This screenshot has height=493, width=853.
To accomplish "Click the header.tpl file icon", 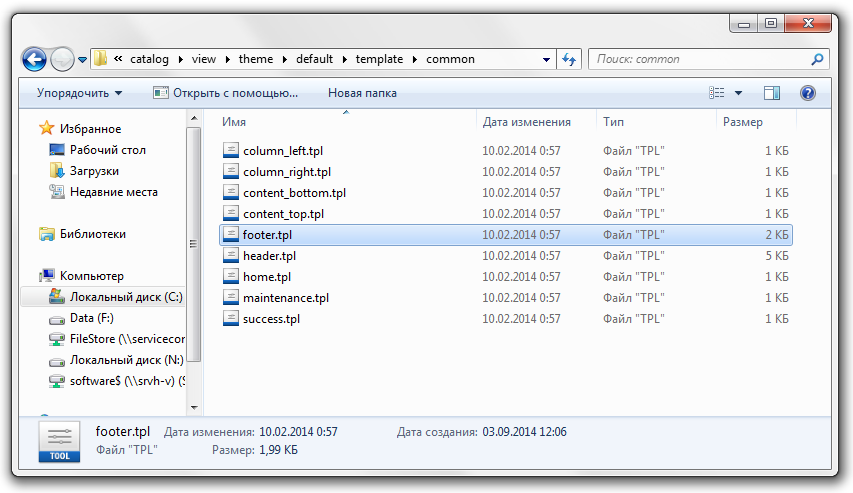I will coord(231,256).
